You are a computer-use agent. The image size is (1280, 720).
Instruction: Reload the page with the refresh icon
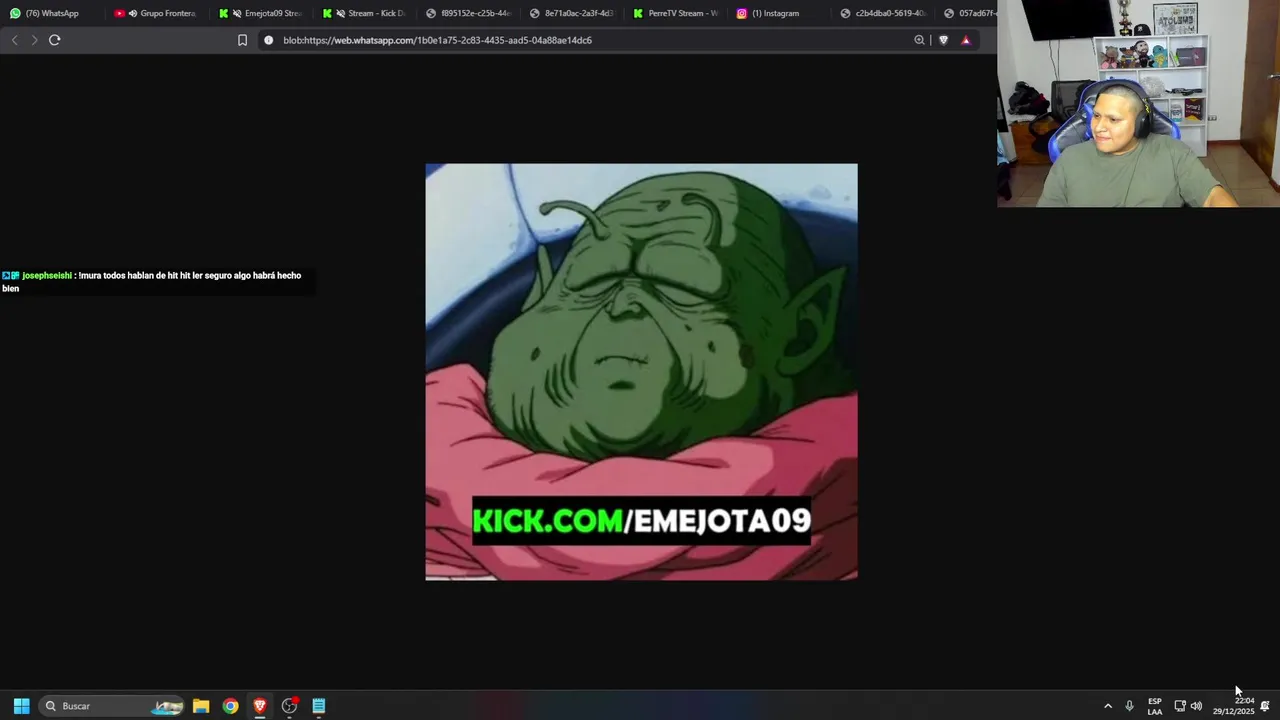click(x=54, y=40)
